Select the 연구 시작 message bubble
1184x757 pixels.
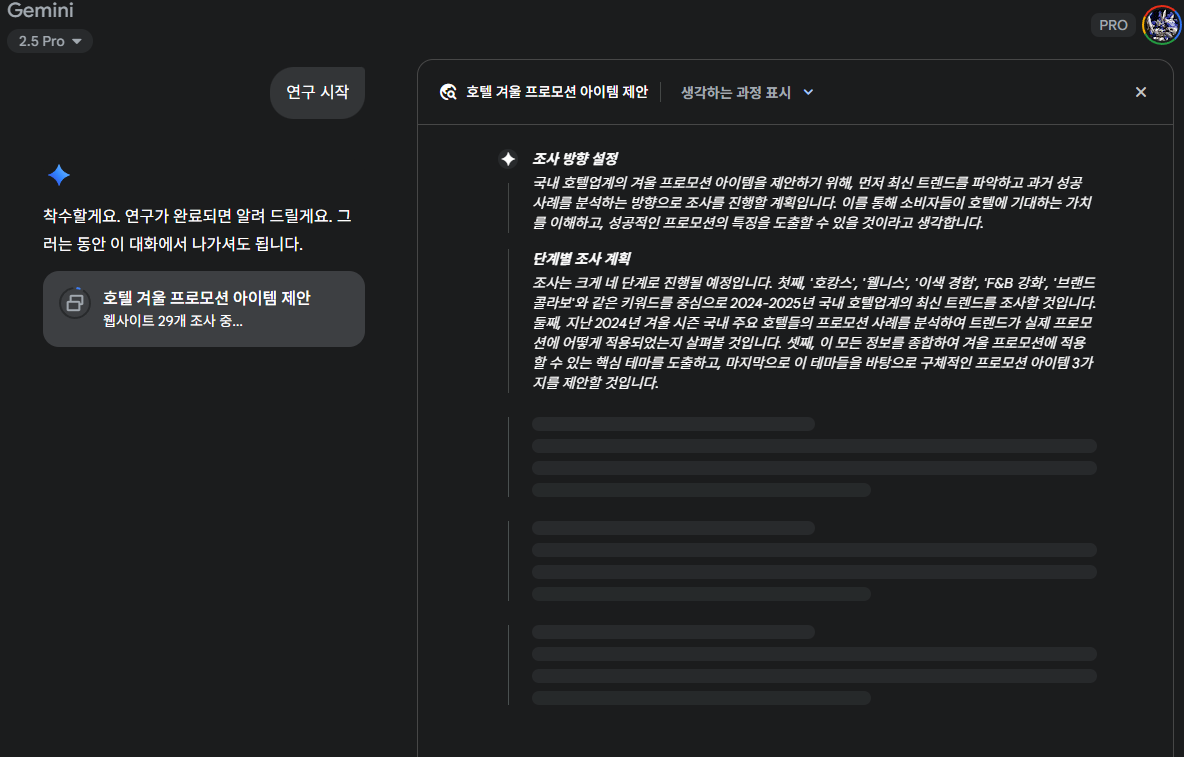point(317,92)
